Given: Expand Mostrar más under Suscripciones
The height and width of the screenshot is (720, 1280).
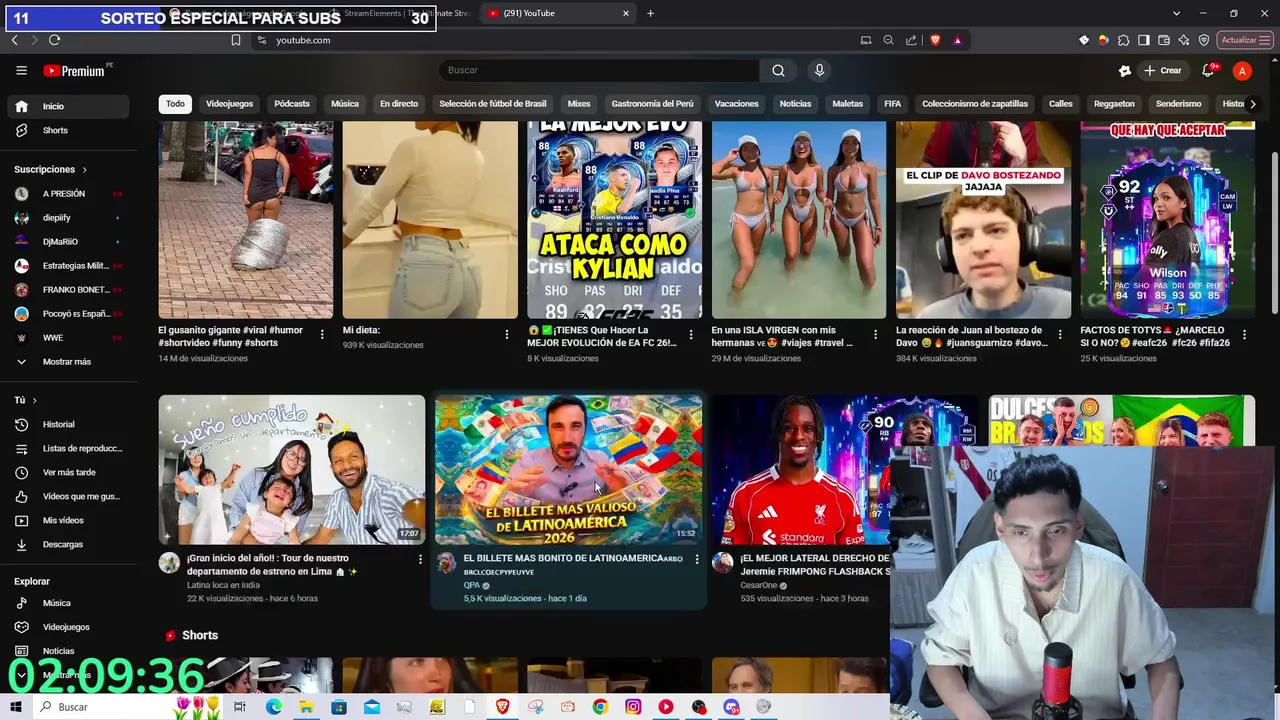Looking at the screenshot, I should pyautogui.click(x=66, y=362).
